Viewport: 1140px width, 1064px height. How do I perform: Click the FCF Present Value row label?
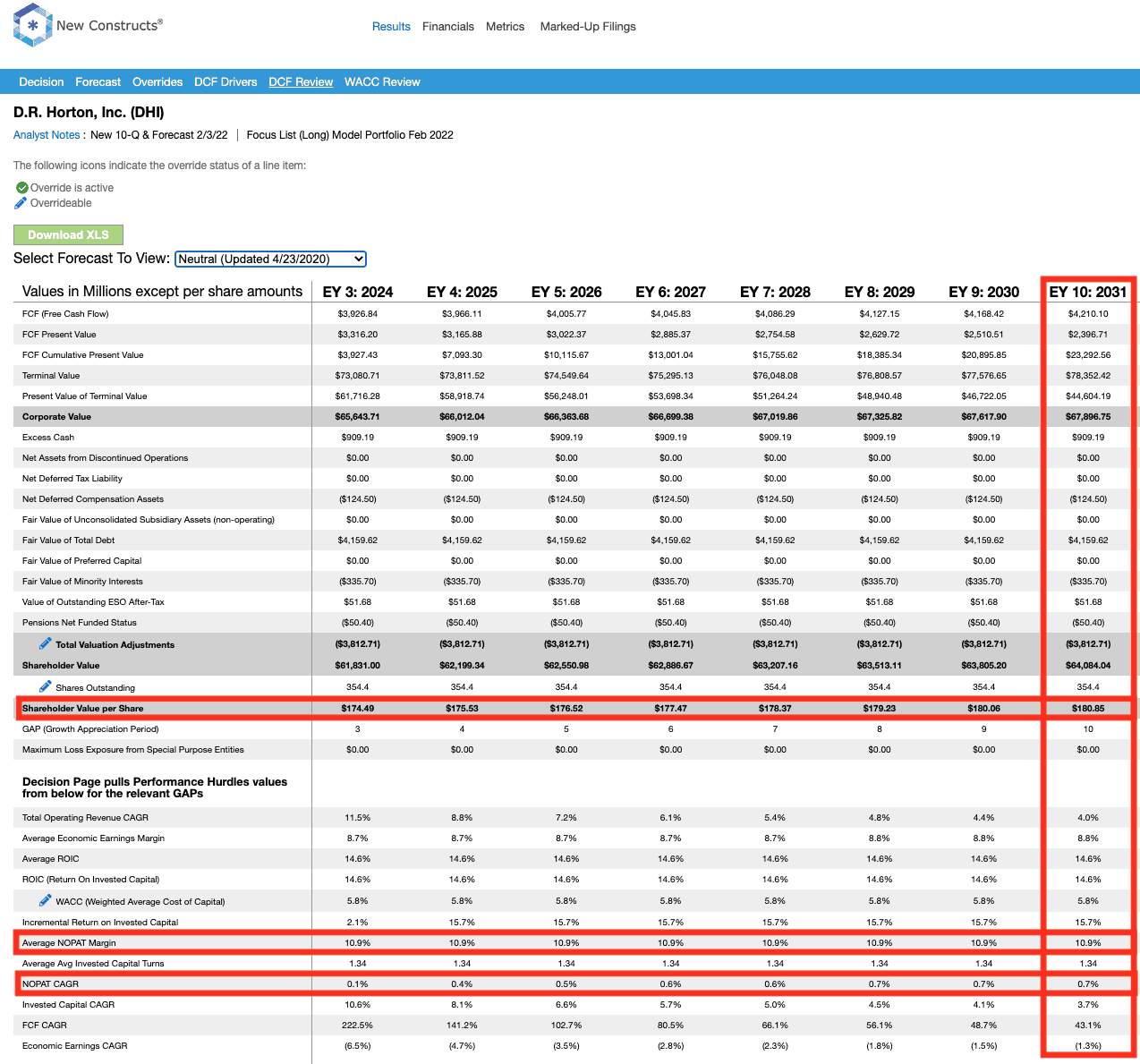tap(59, 335)
